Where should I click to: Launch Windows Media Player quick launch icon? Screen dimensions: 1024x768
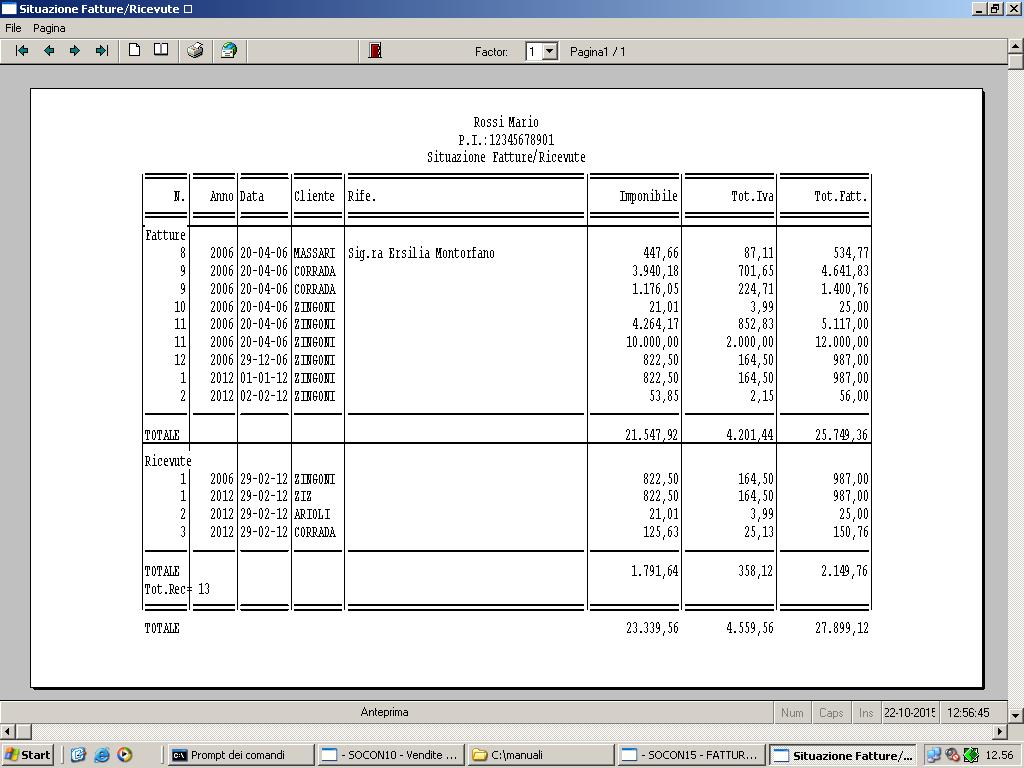[125, 755]
